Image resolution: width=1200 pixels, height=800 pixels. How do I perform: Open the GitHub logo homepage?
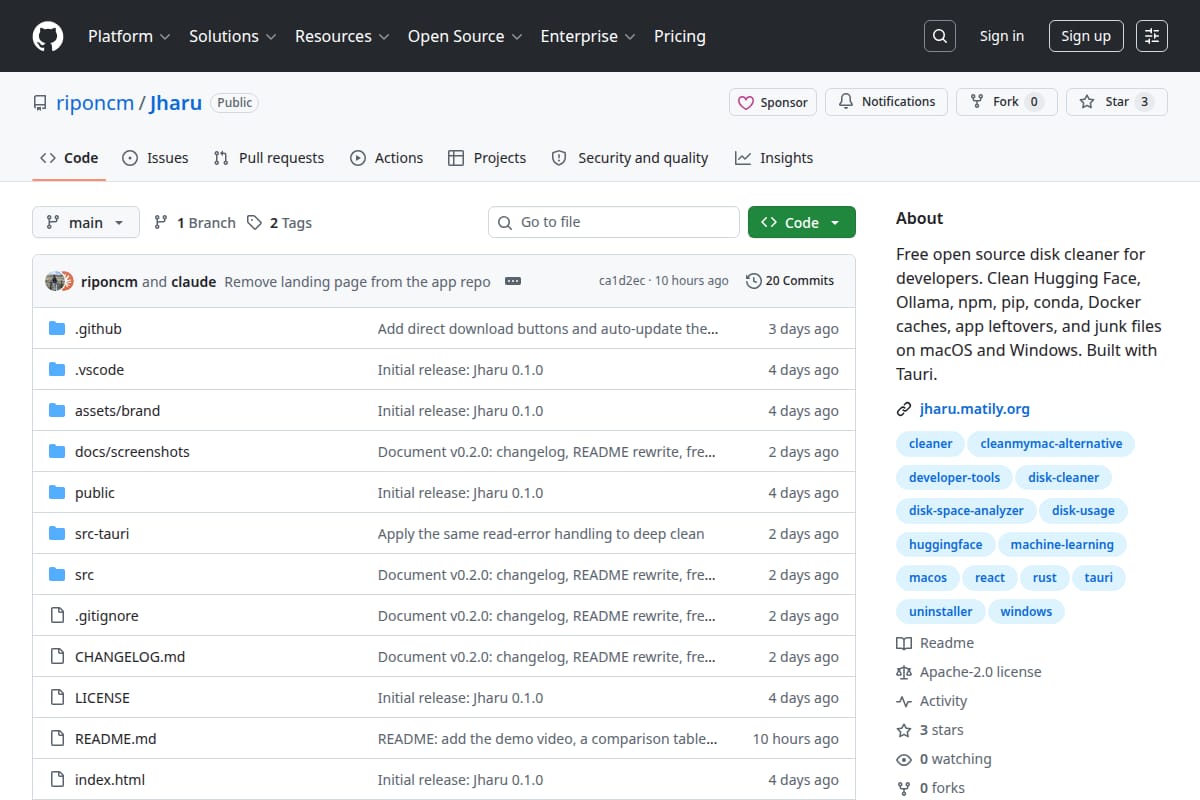click(48, 36)
